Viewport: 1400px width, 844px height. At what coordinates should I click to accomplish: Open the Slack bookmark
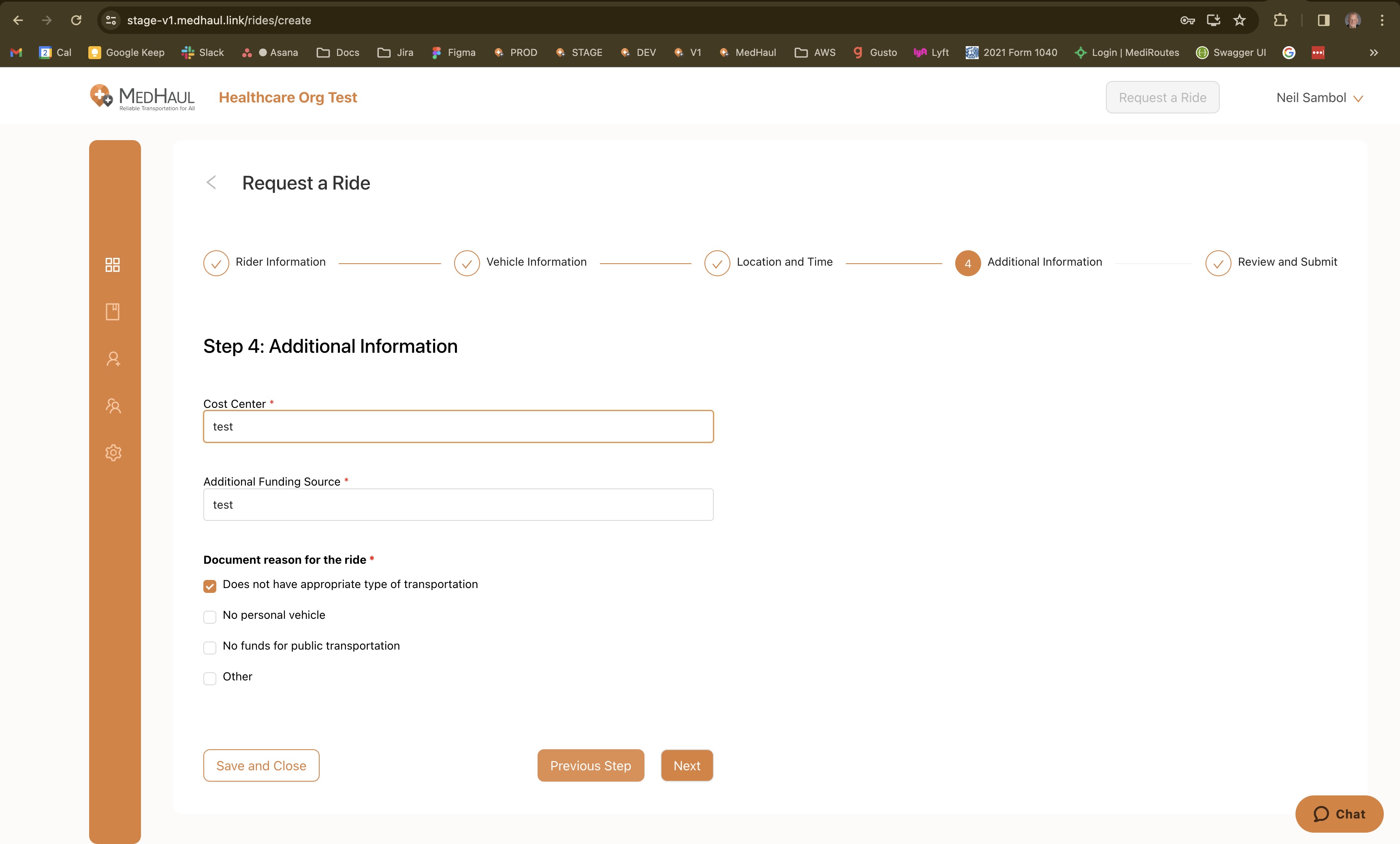pos(203,52)
